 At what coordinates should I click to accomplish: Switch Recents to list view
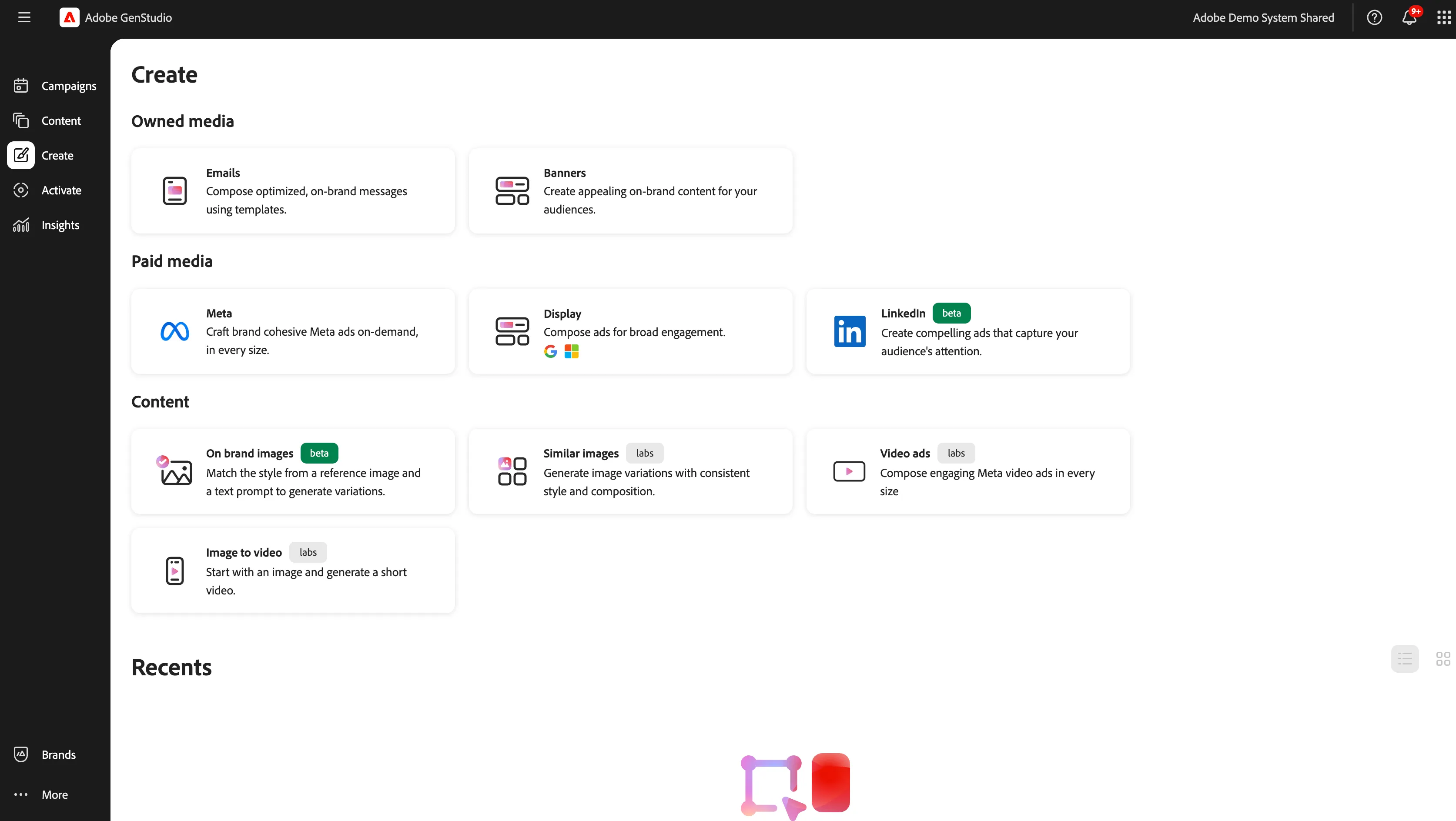click(1405, 658)
